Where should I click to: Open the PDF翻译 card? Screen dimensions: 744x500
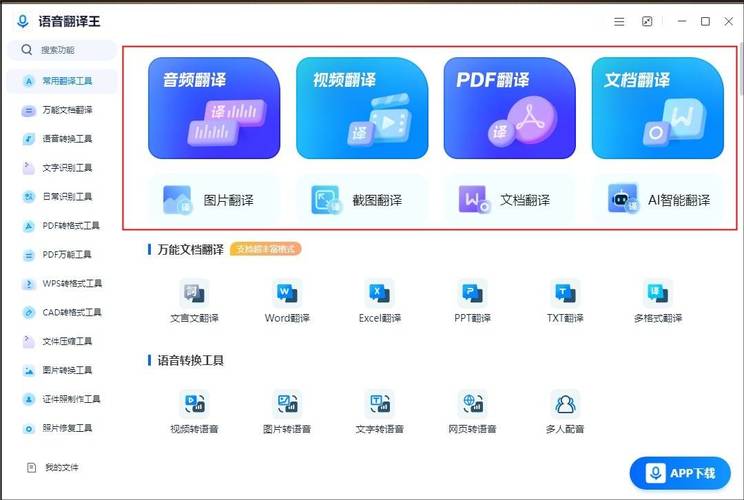coord(510,108)
